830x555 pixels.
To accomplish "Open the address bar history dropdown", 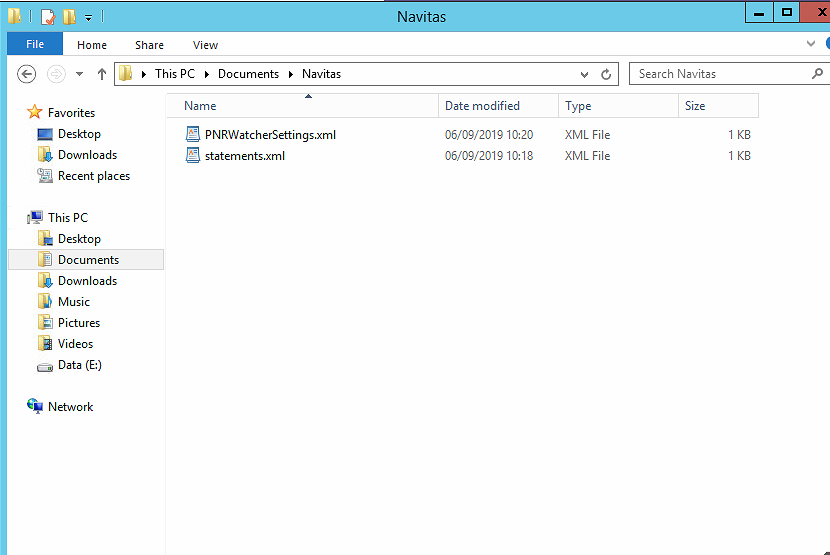I will point(584,74).
